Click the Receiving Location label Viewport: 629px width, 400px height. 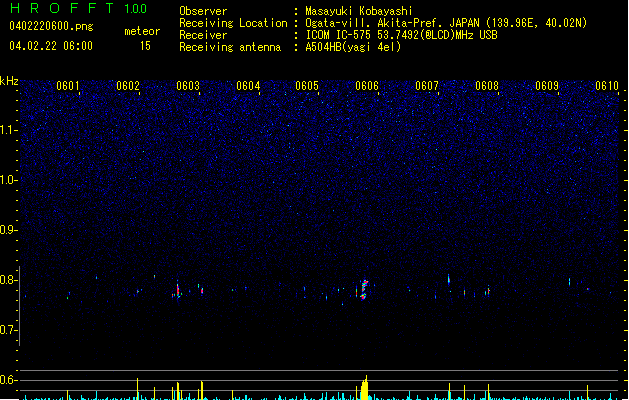233,23
